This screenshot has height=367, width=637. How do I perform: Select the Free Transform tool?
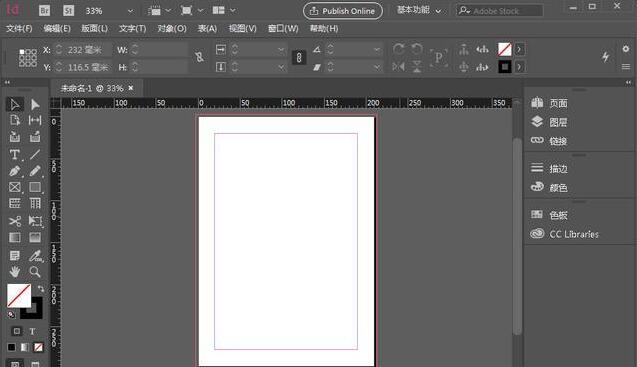(x=35, y=221)
